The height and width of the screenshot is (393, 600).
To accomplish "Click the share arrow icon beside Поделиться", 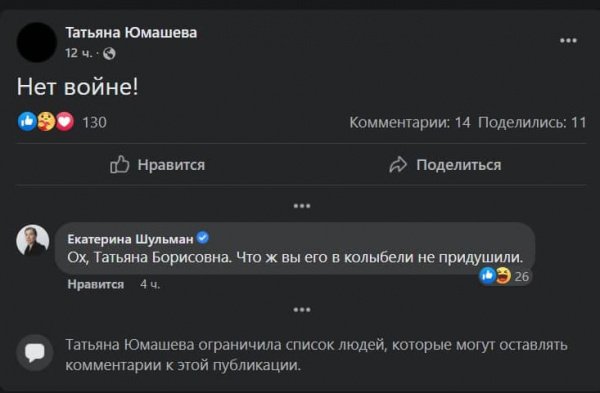I will click(x=398, y=165).
